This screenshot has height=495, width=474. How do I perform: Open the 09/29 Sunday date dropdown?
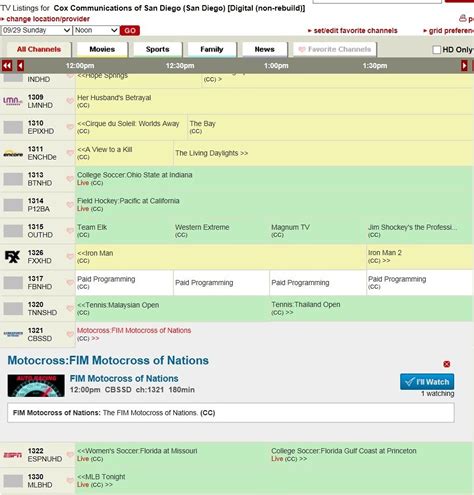point(36,30)
